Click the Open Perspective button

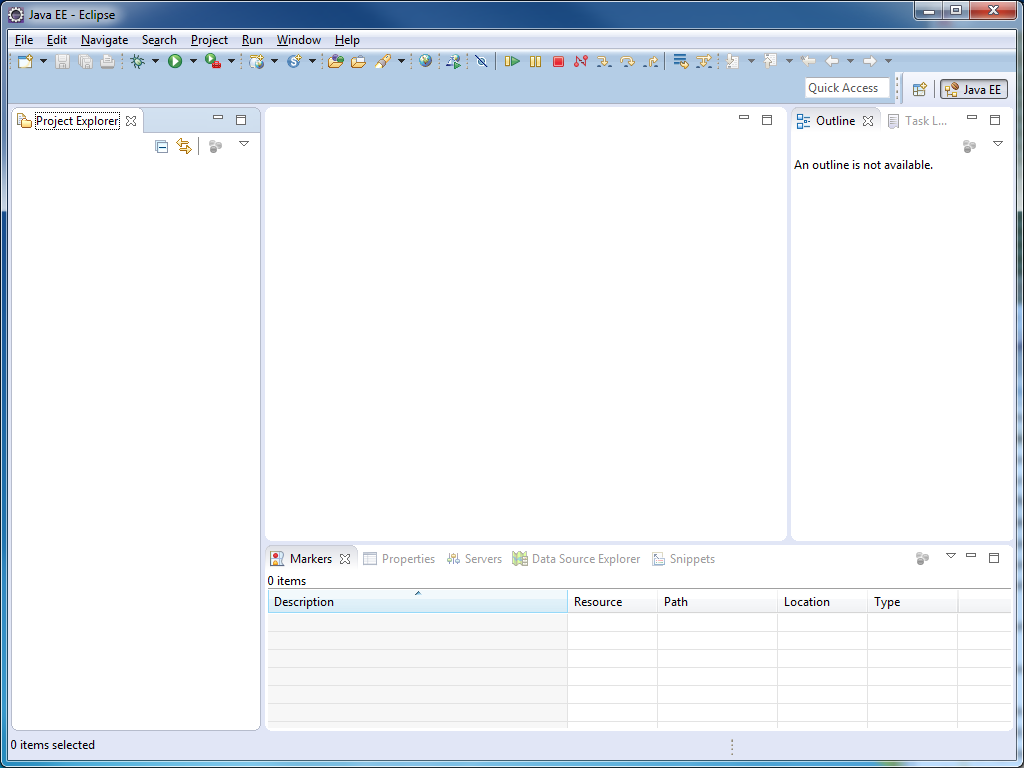tap(919, 88)
